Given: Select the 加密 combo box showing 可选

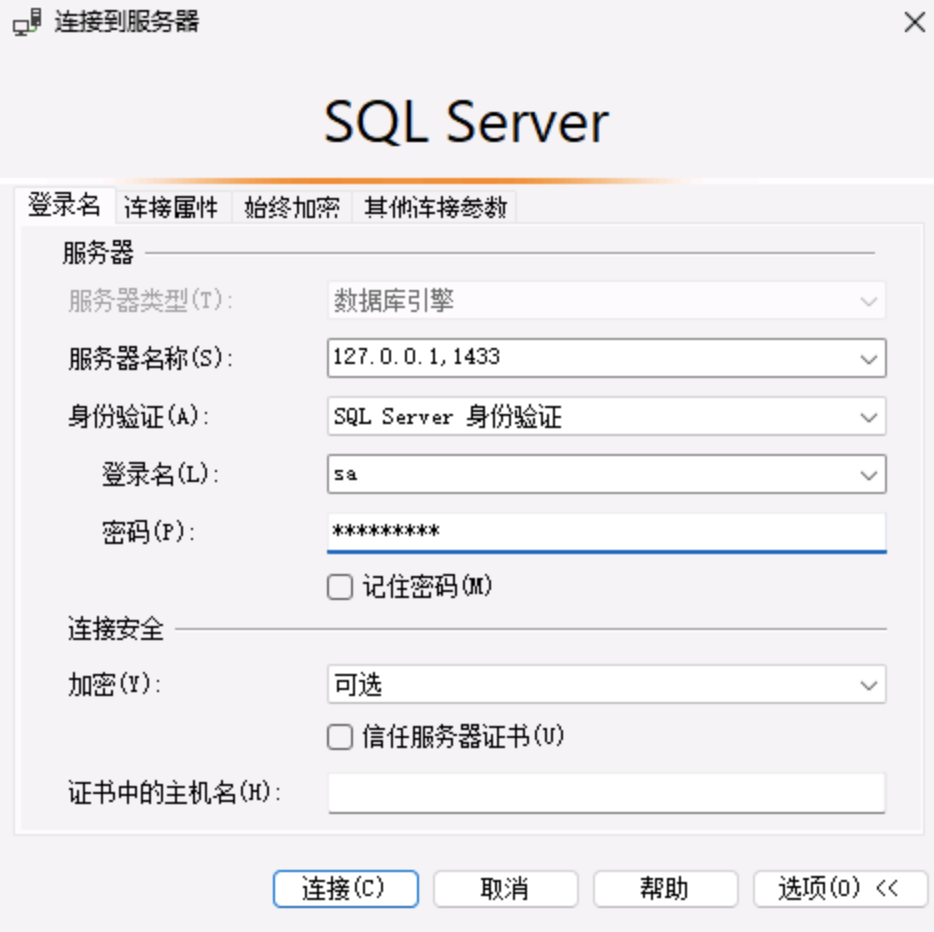Looking at the screenshot, I should [x=606, y=685].
